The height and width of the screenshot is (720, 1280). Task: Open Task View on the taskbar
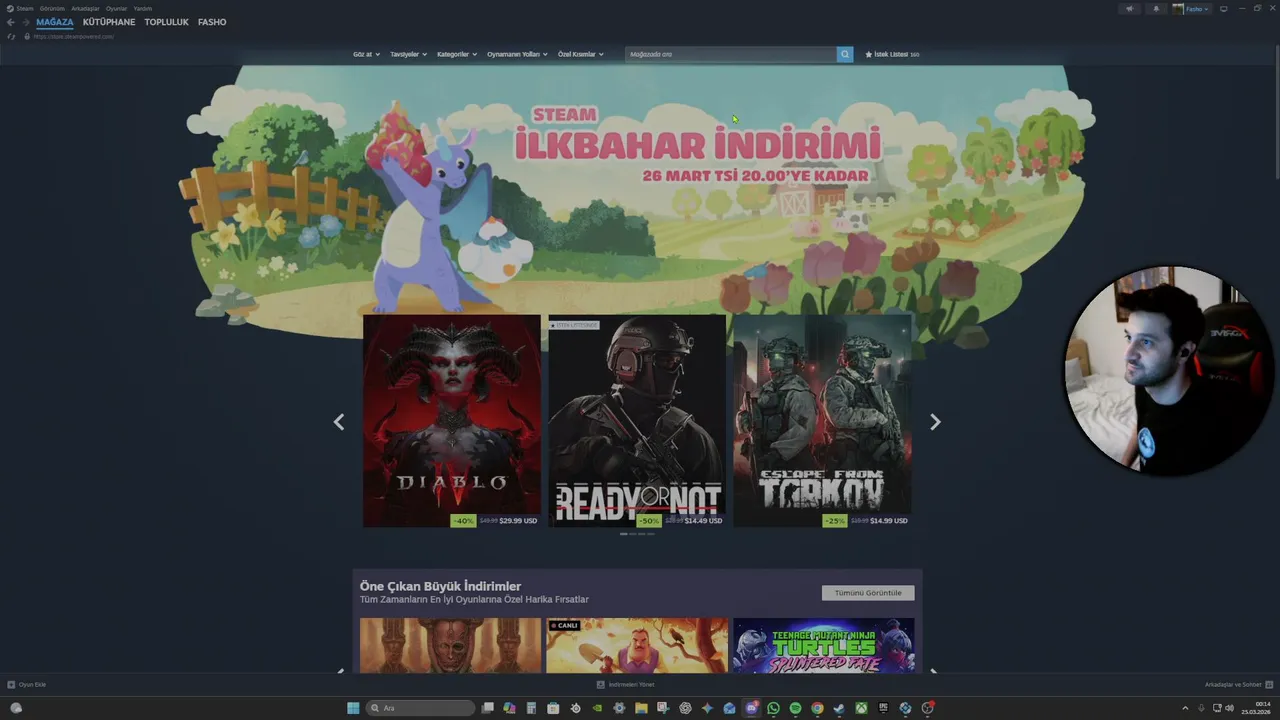tap(487, 708)
